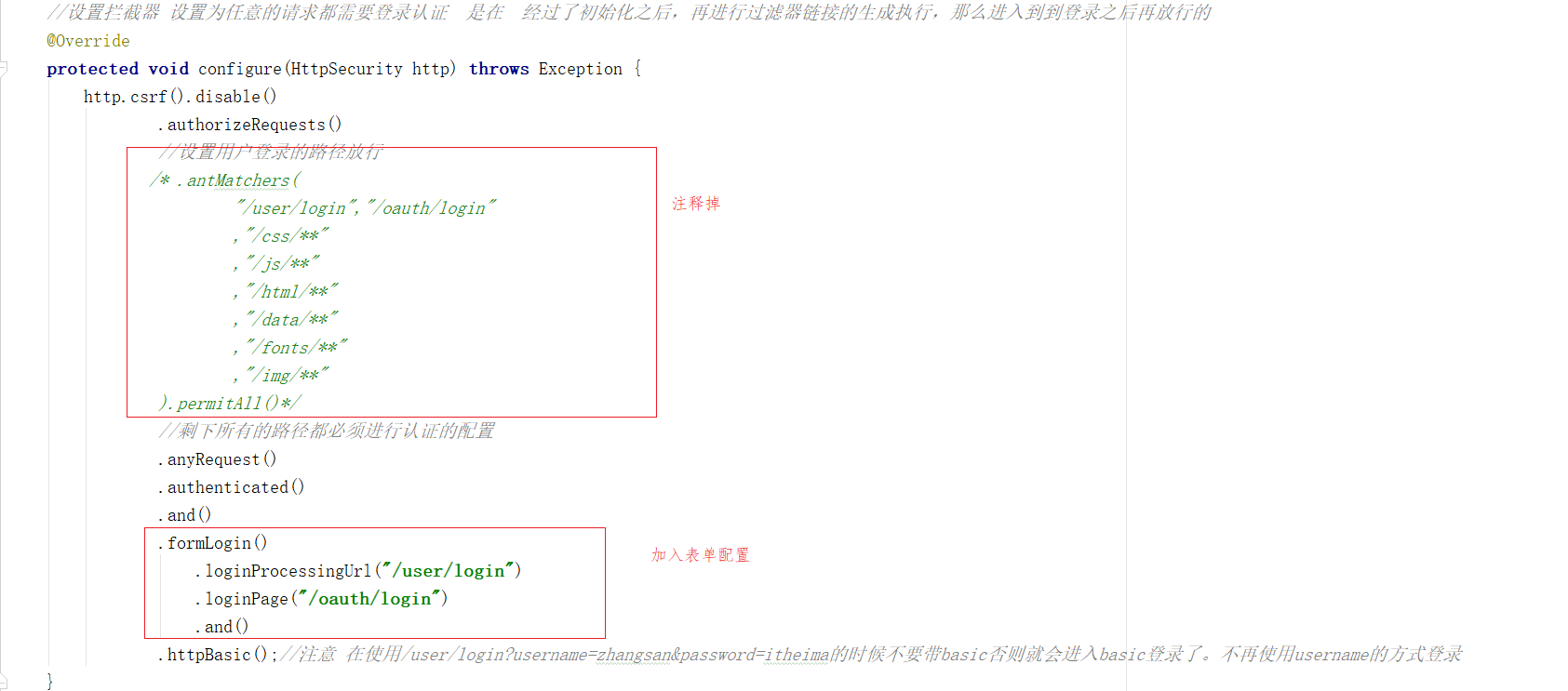Click the throws keyword

[x=499, y=69]
